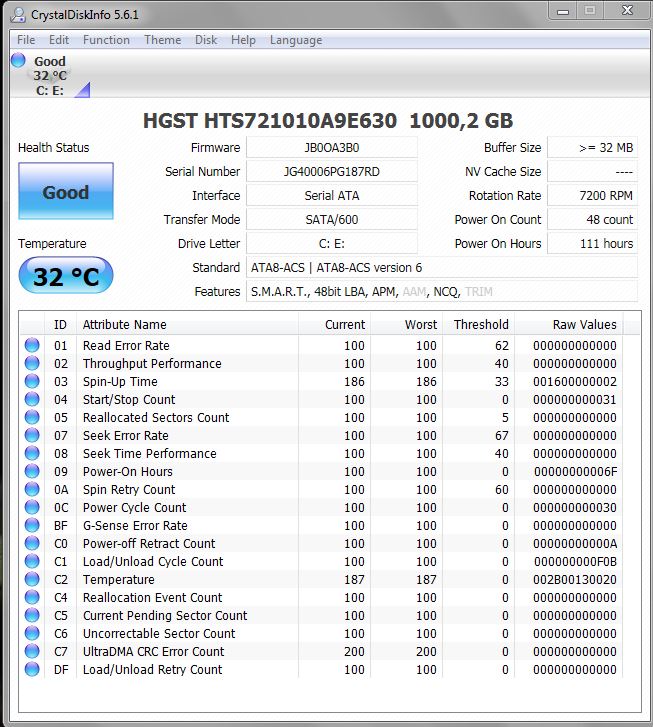This screenshot has width=653, height=727.
Task: Click the Current column header
Action: tap(334, 325)
